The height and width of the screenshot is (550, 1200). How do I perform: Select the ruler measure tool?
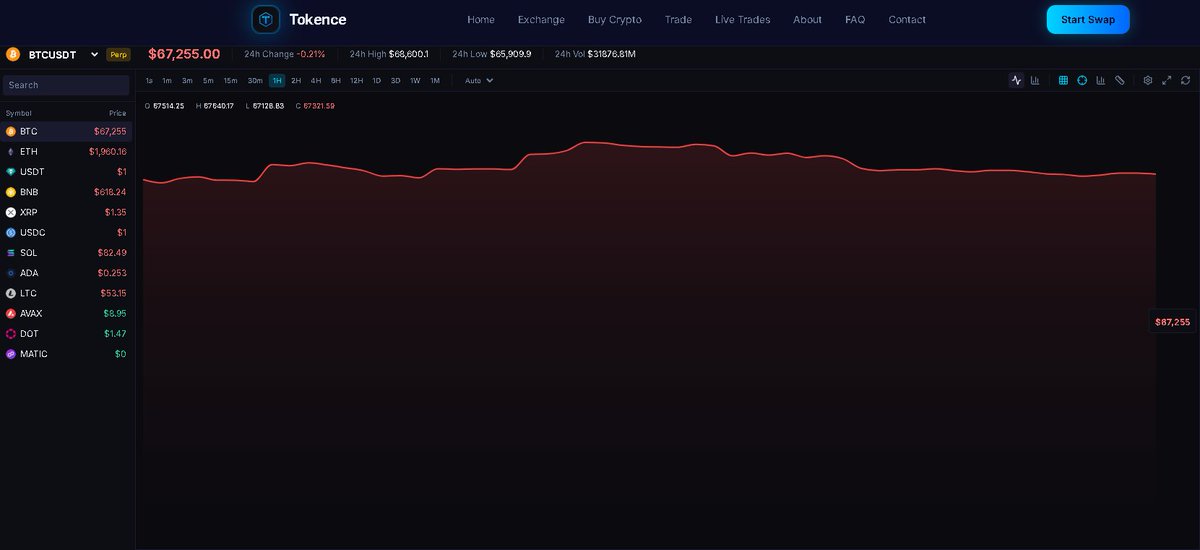click(x=1120, y=80)
